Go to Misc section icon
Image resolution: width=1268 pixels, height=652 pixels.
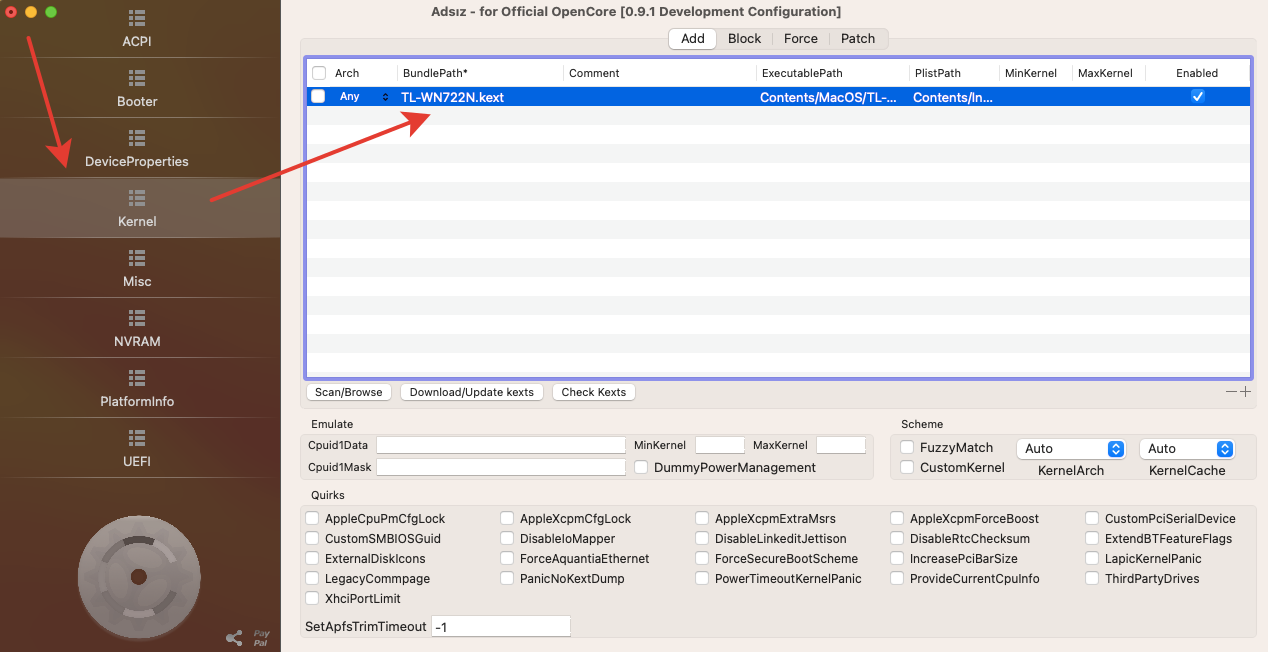point(137,258)
